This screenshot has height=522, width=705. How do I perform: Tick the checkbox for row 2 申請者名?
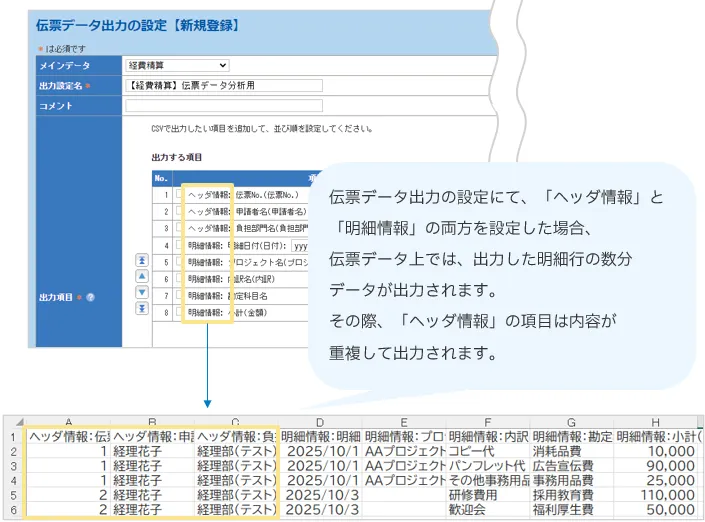(179, 212)
